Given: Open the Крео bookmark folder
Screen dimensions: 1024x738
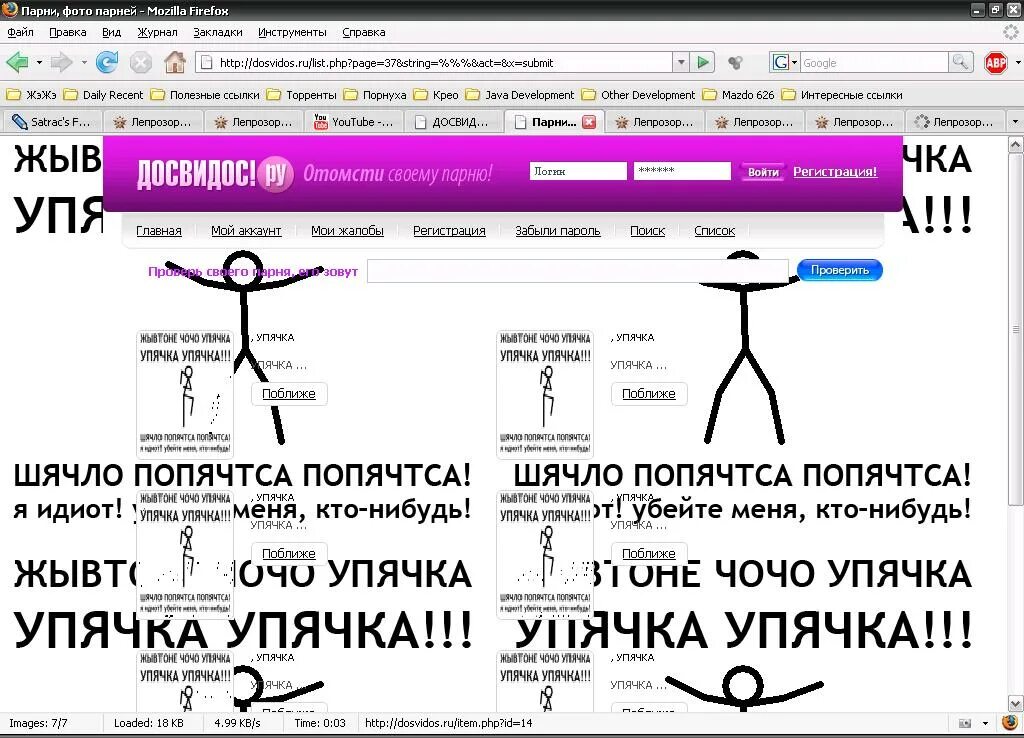Looking at the screenshot, I should coord(436,95).
